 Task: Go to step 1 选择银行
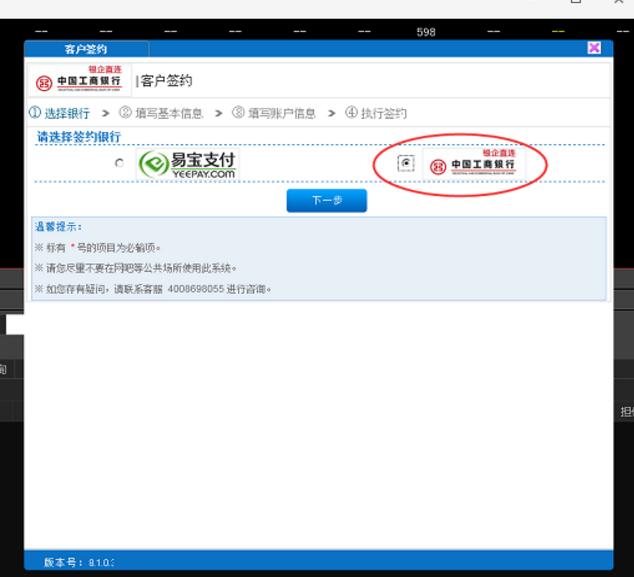click(59, 113)
